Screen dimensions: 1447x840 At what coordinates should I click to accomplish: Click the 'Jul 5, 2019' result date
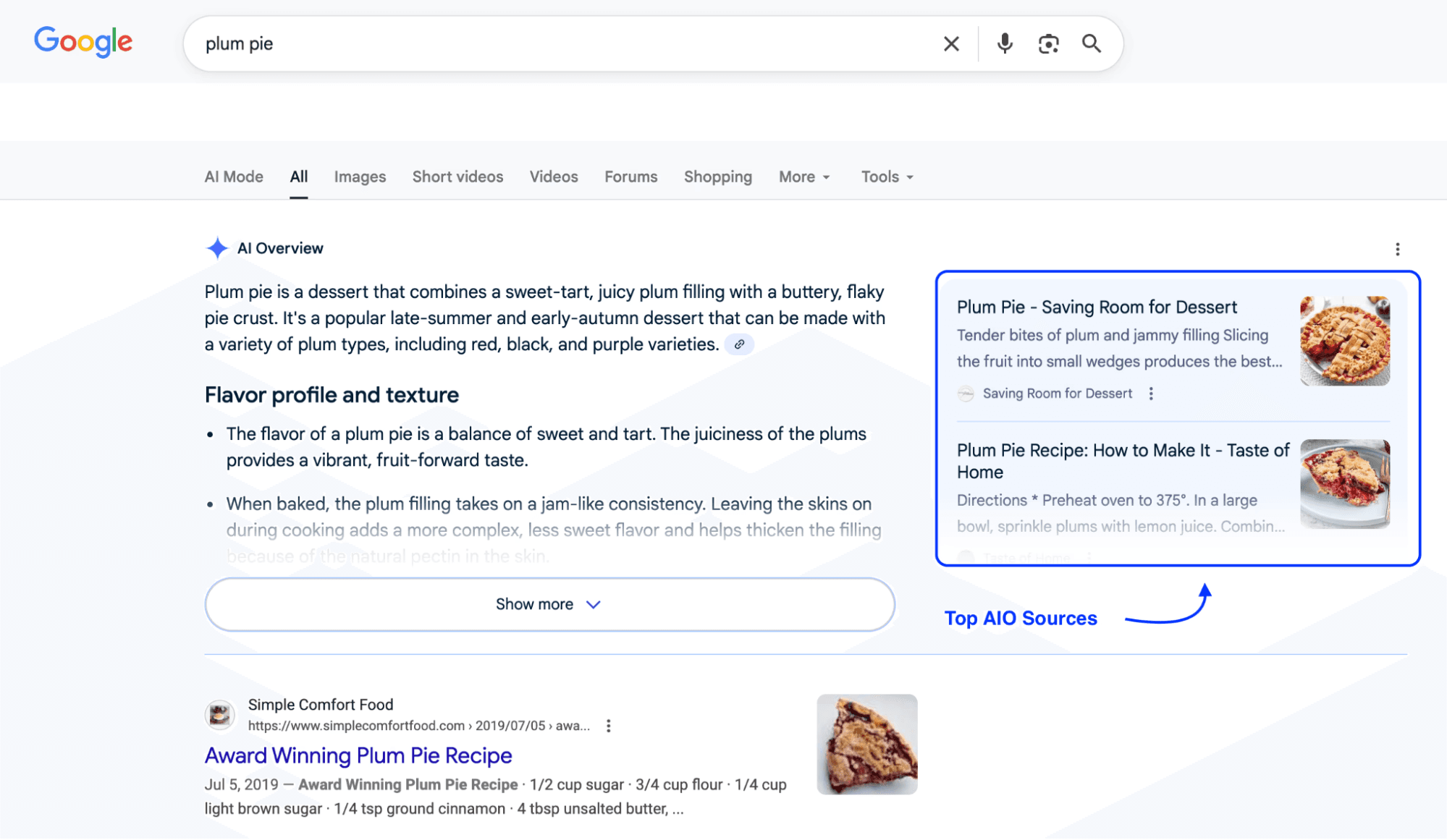tap(241, 784)
